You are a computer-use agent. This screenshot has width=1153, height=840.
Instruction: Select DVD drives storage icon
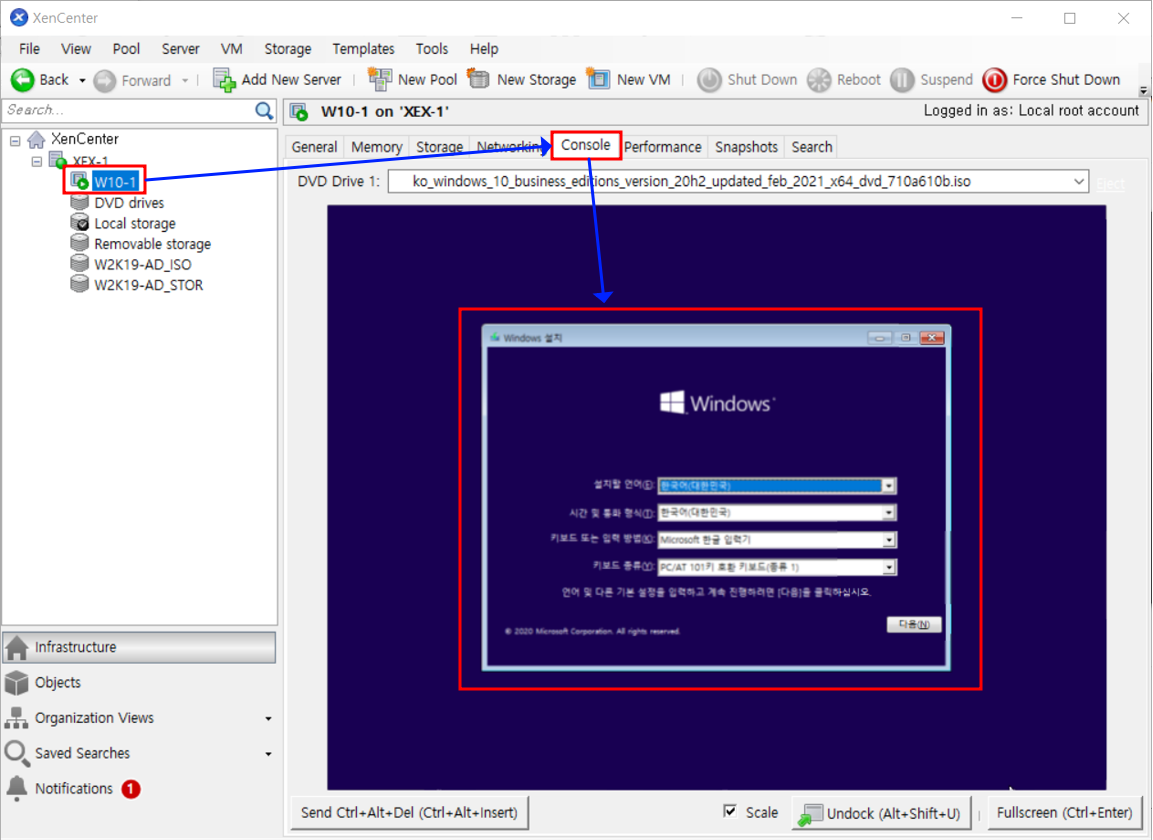79,202
